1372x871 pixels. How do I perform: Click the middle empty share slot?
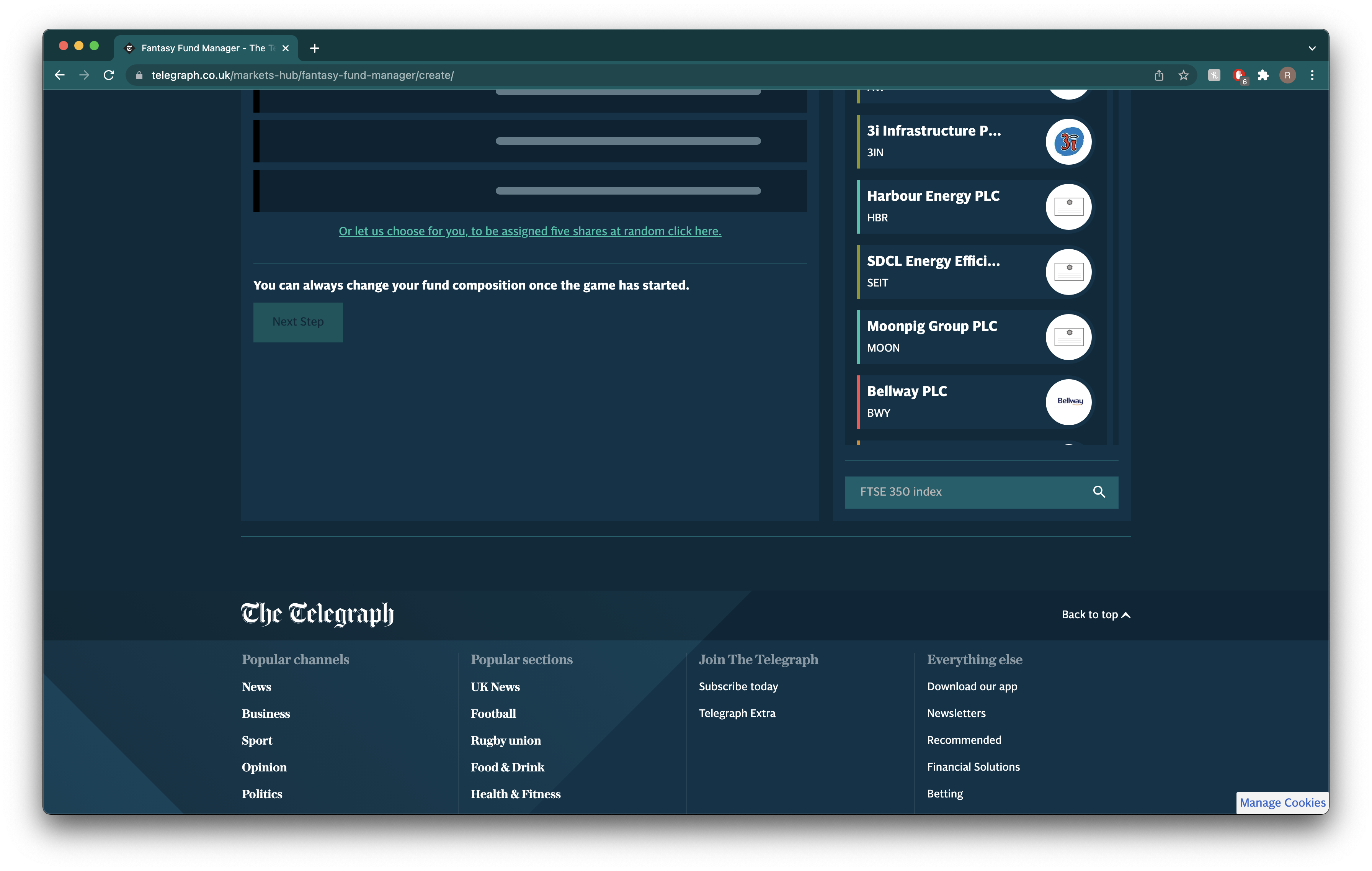pyautogui.click(x=530, y=141)
